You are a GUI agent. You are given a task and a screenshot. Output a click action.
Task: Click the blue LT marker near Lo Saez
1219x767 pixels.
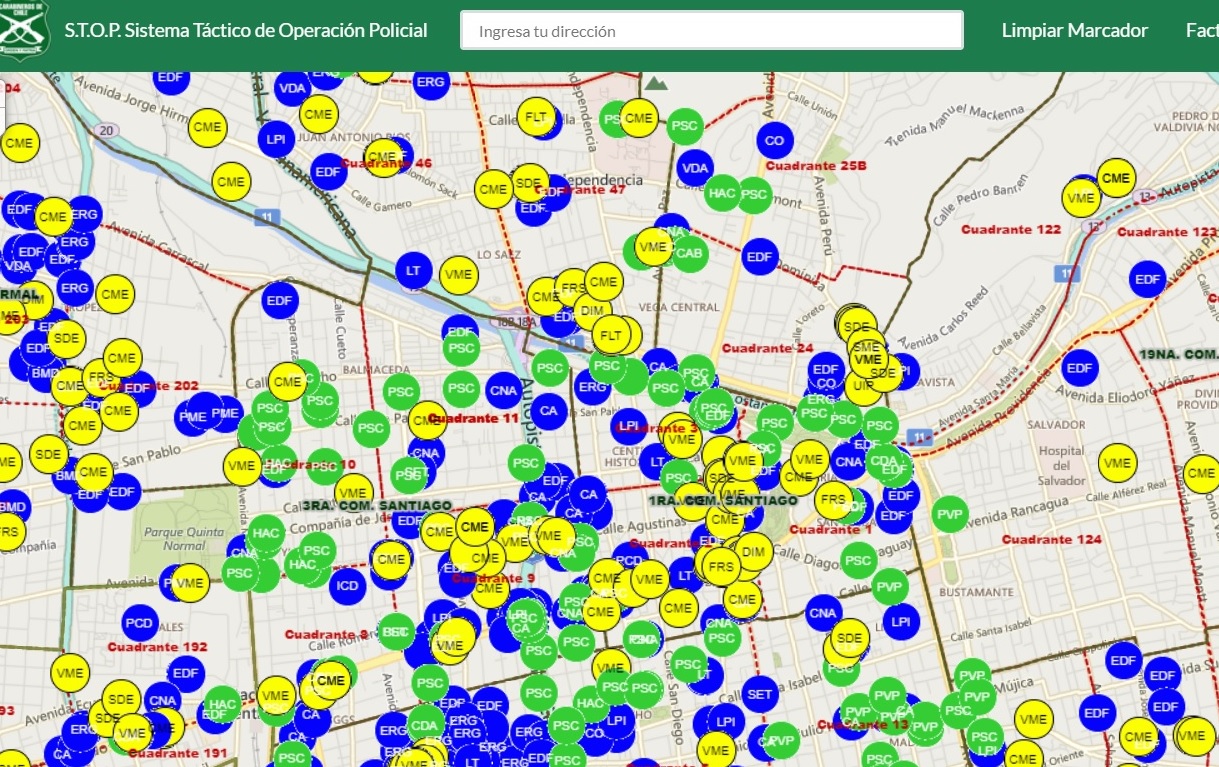coord(412,269)
